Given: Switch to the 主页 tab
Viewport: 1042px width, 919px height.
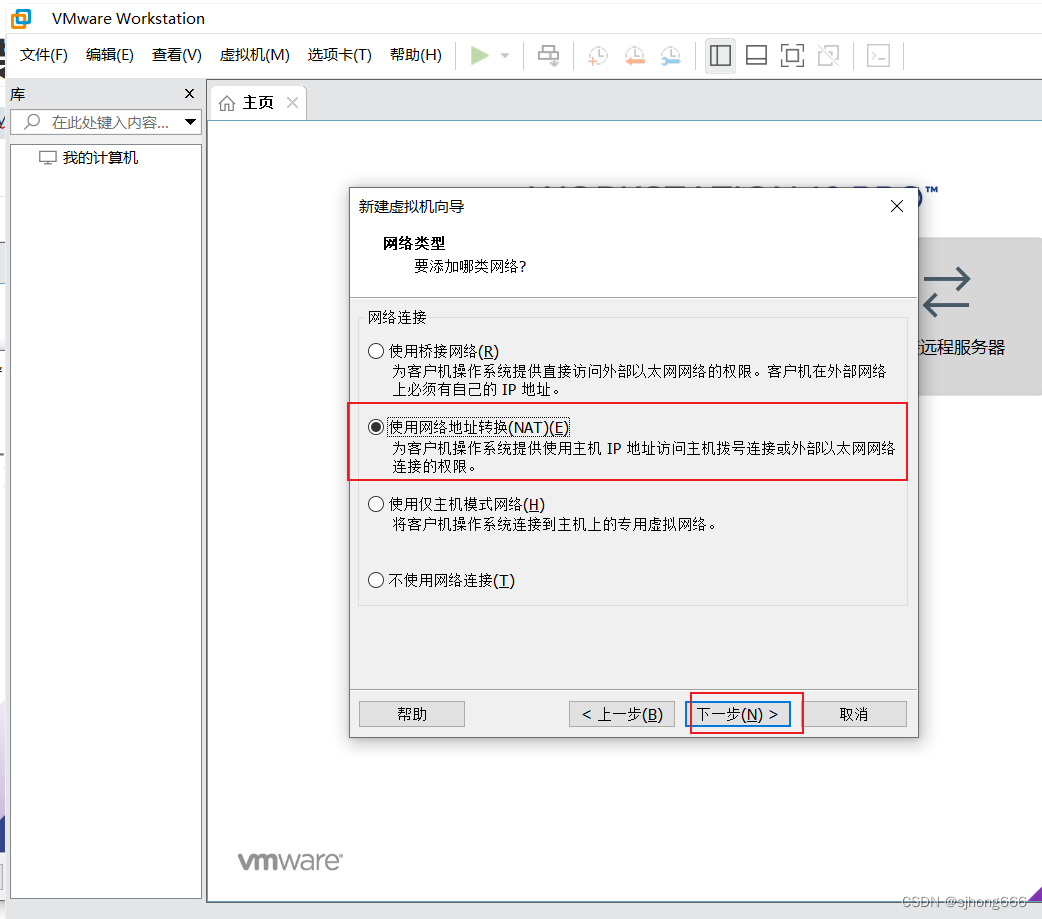Looking at the screenshot, I should 258,102.
